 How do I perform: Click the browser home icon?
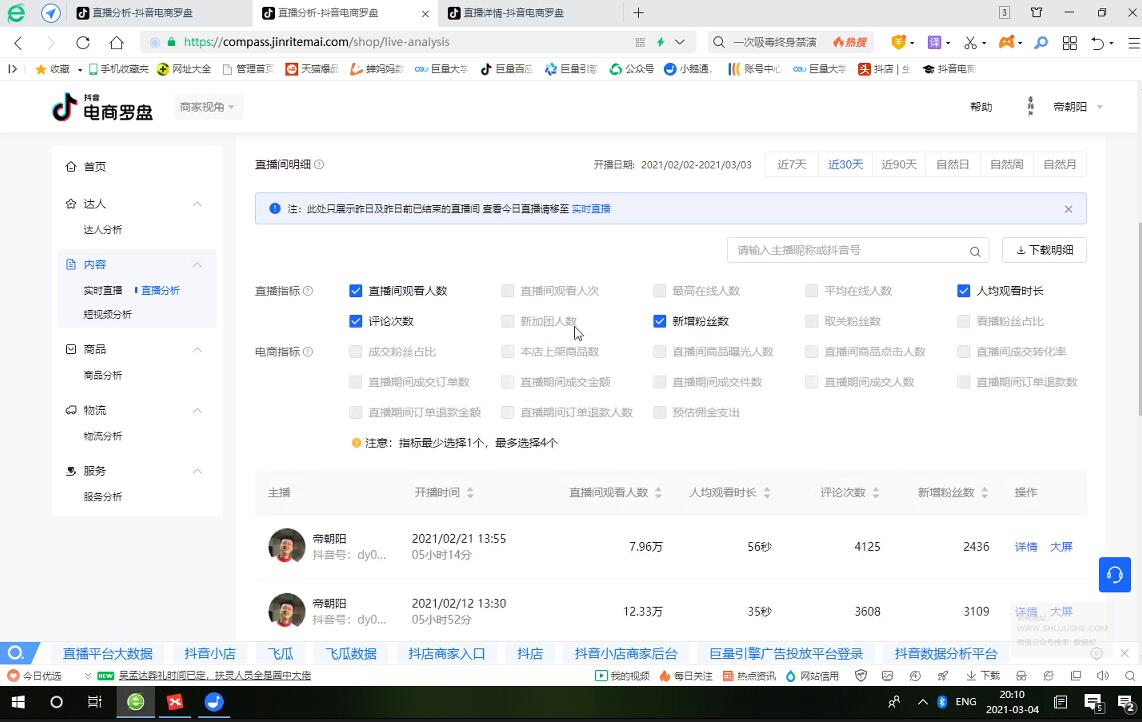(x=116, y=42)
